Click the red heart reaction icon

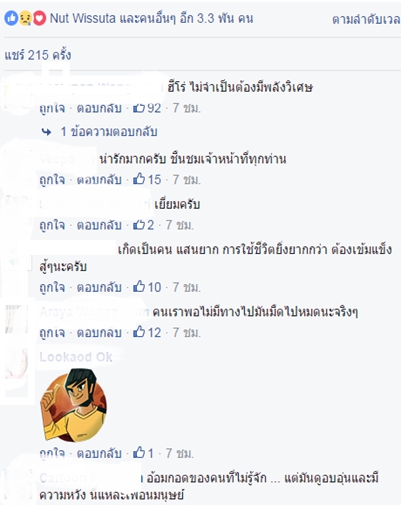[x=39, y=19]
